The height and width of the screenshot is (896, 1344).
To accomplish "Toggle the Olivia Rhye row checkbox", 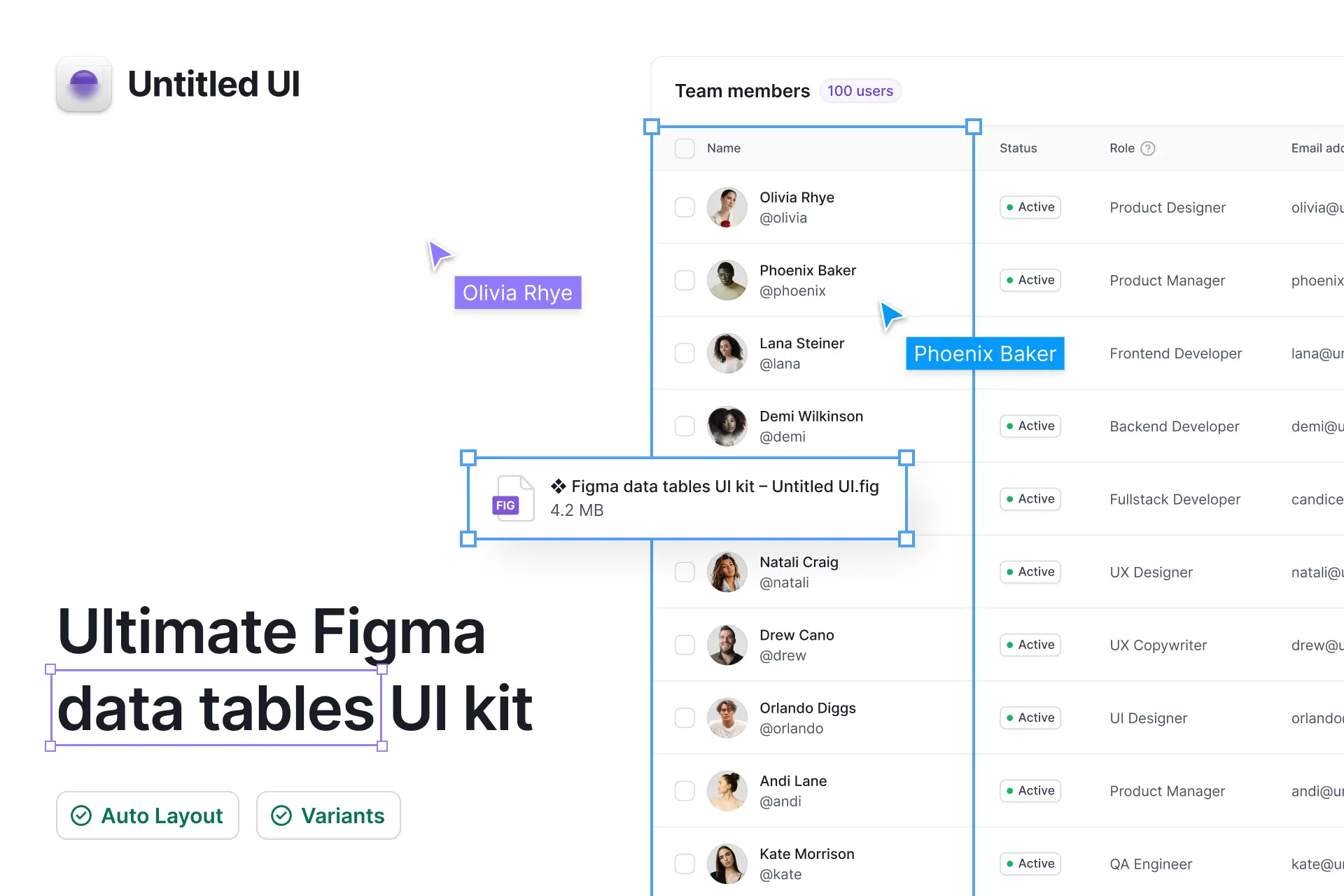I will (x=684, y=207).
